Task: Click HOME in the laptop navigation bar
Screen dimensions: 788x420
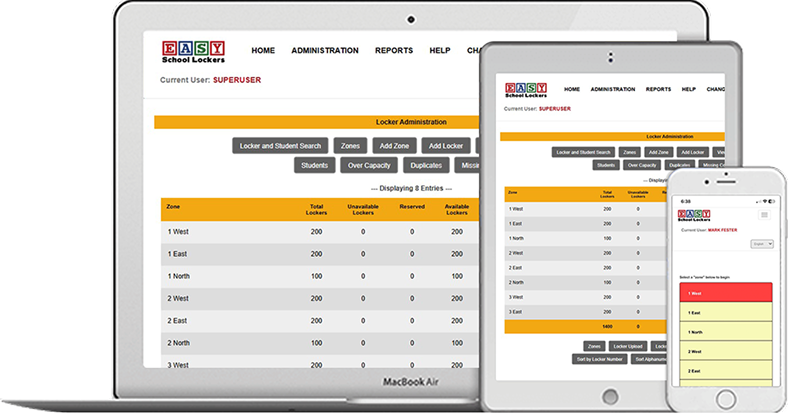Action: pos(263,51)
